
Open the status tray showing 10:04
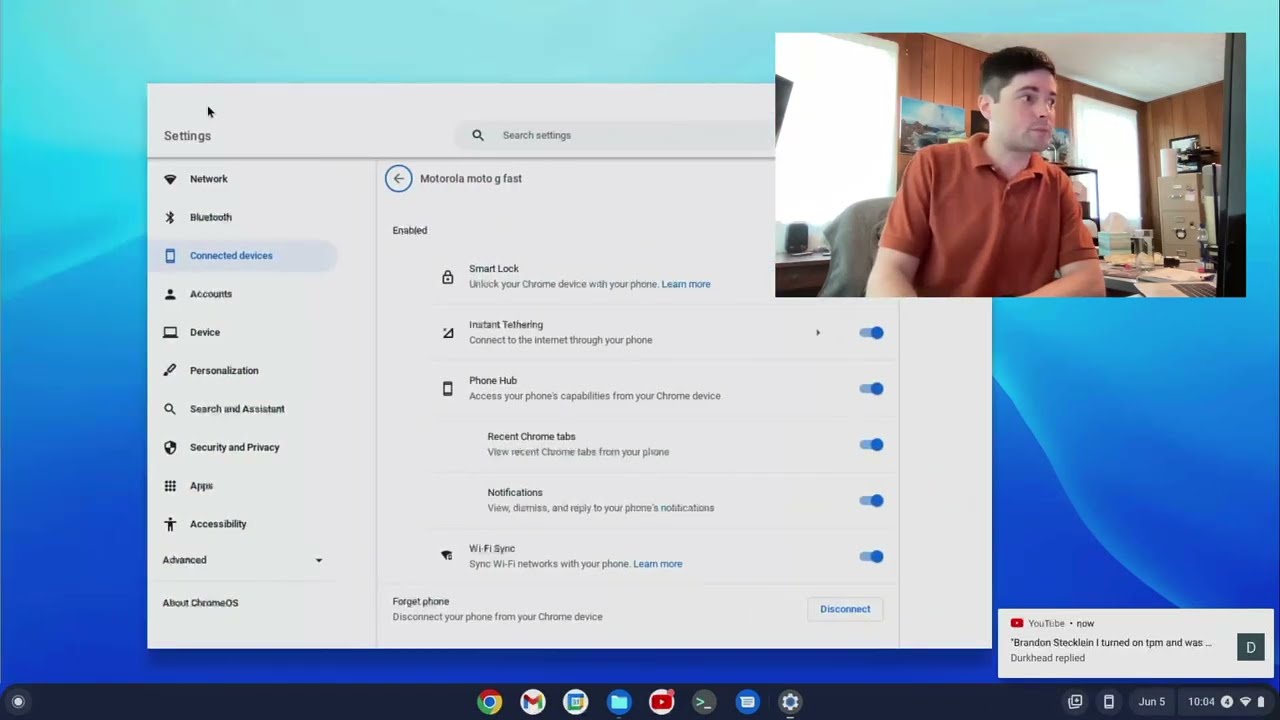pos(1225,702)
